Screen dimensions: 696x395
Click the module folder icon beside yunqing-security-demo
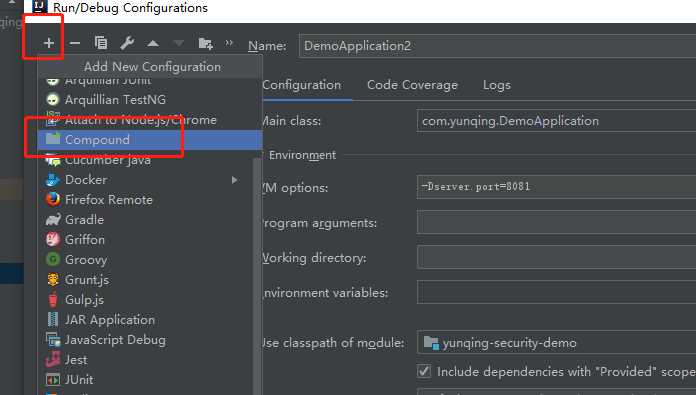431,343
